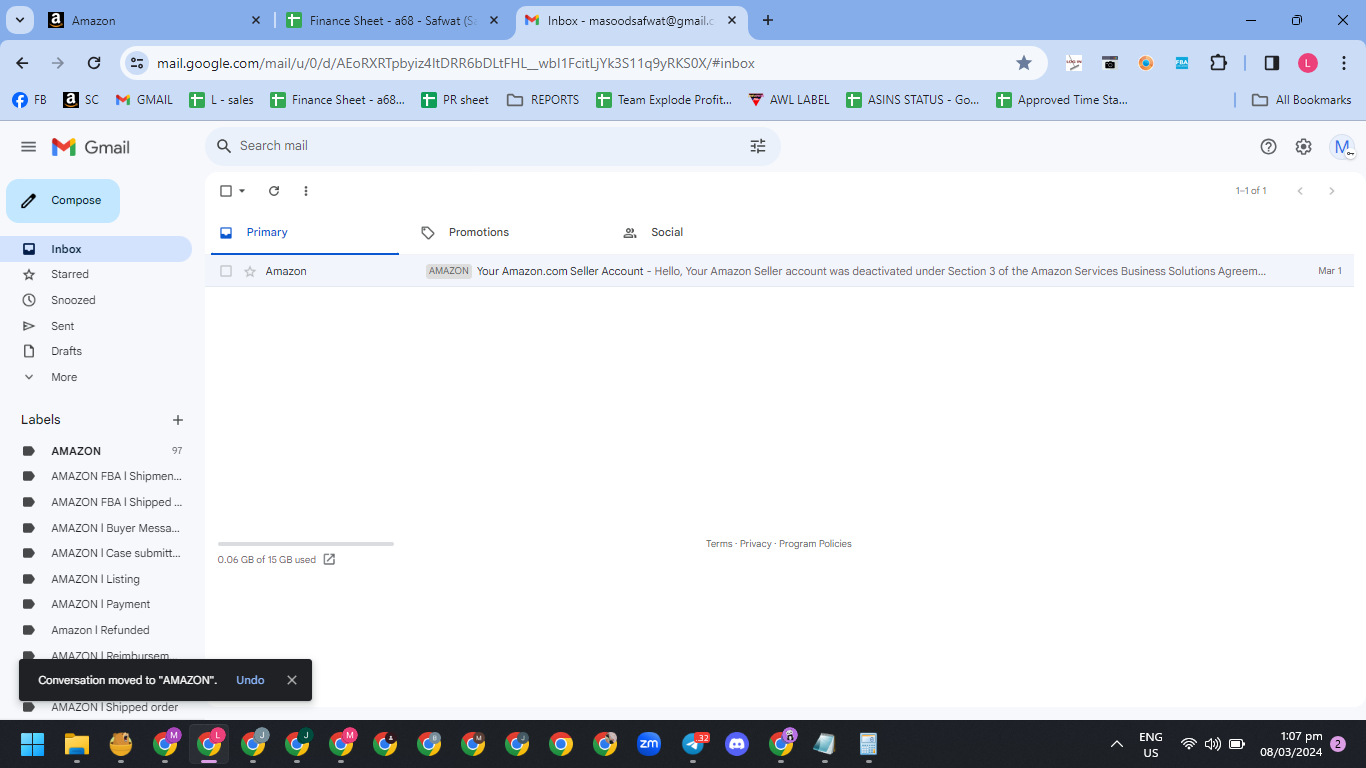This screenshot has height=768, width=1366.
Task: Open the Privacy link
Action: tap(756, 544)
